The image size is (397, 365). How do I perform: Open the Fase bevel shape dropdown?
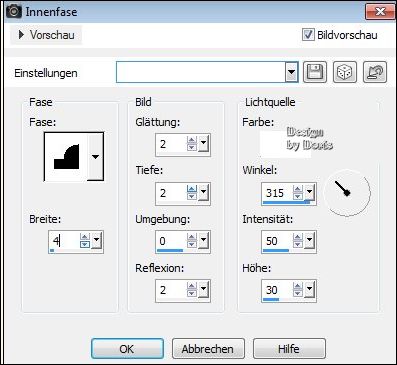point(96,157)
